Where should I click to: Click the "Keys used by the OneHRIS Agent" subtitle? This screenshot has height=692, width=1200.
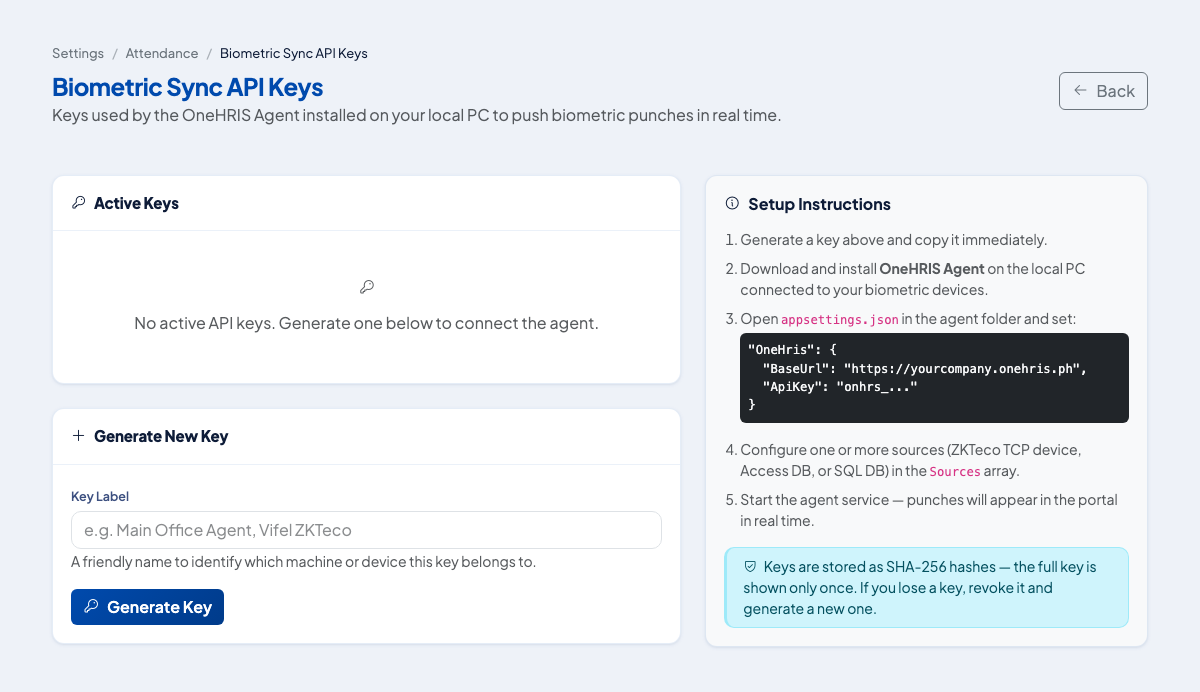(x=416, y=115)
